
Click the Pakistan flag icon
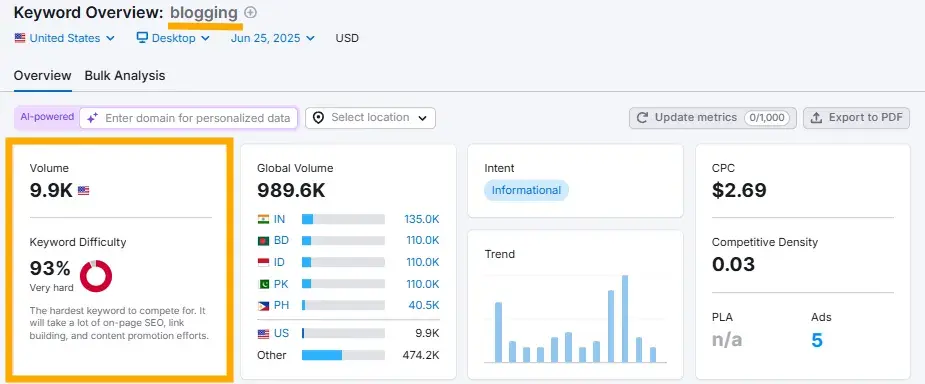263,284
